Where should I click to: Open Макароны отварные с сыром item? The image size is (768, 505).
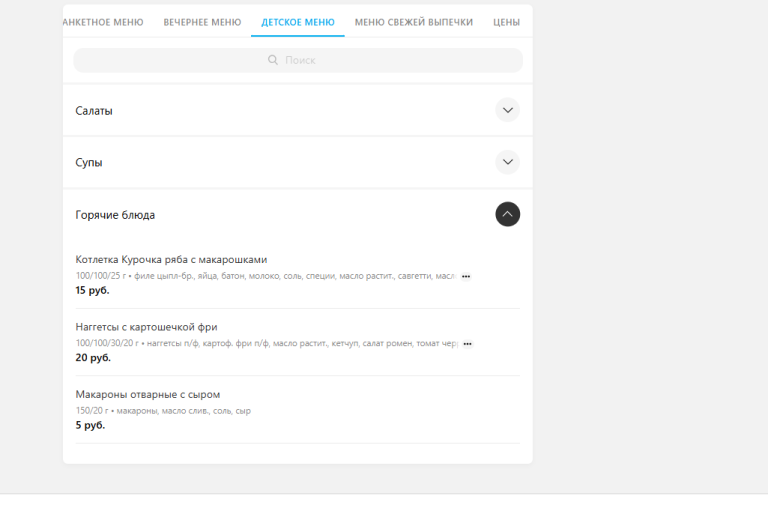click(148, 394)
